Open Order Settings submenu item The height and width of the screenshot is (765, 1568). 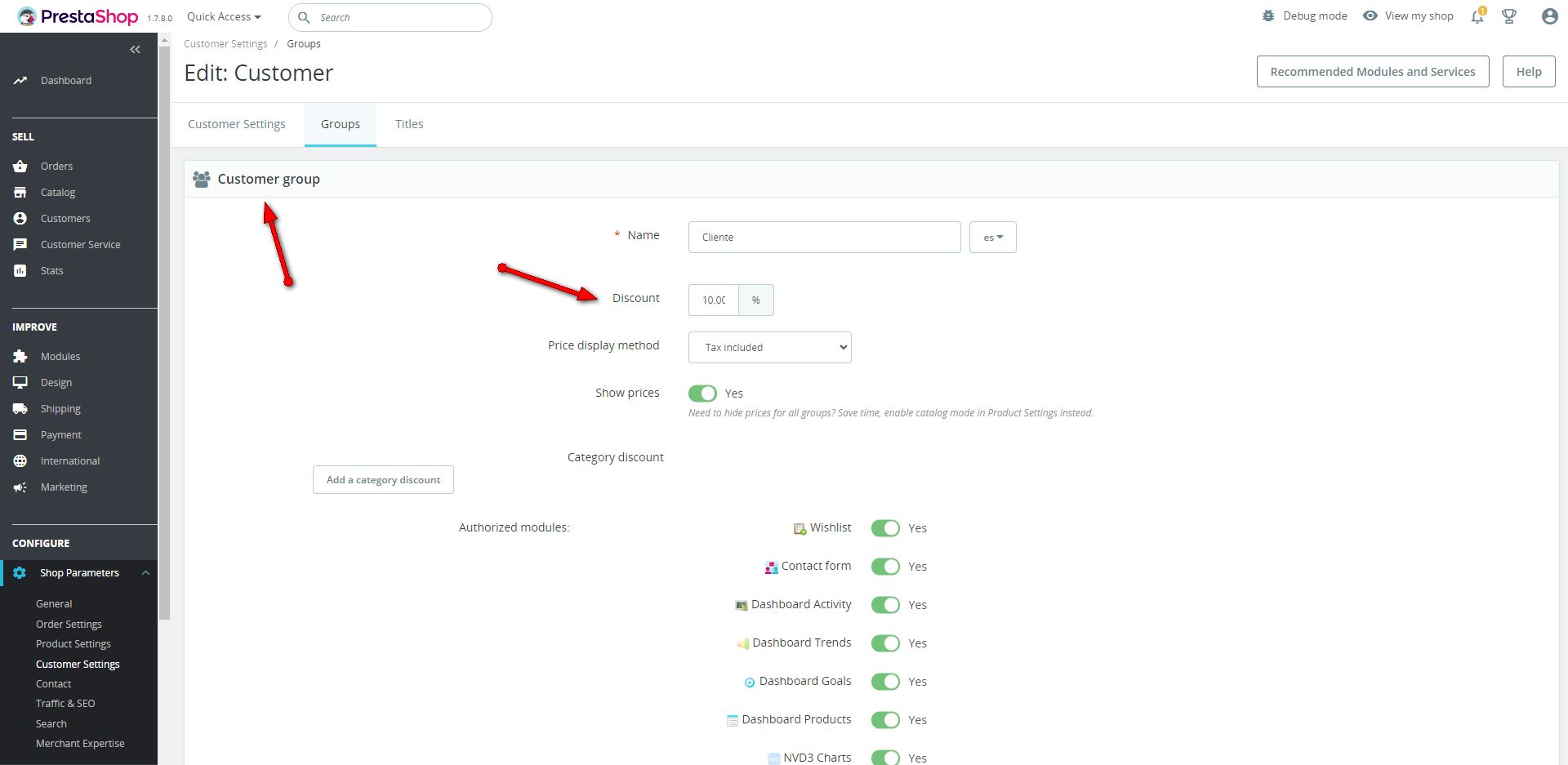tap(69, 624)
